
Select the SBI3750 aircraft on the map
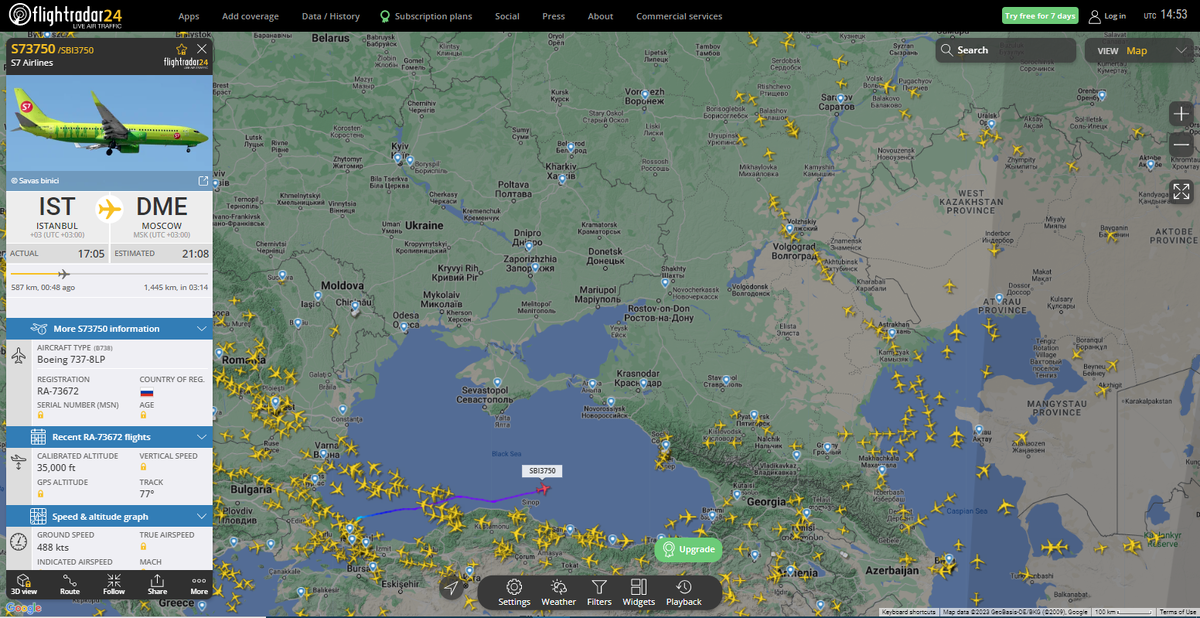[543, 488]
